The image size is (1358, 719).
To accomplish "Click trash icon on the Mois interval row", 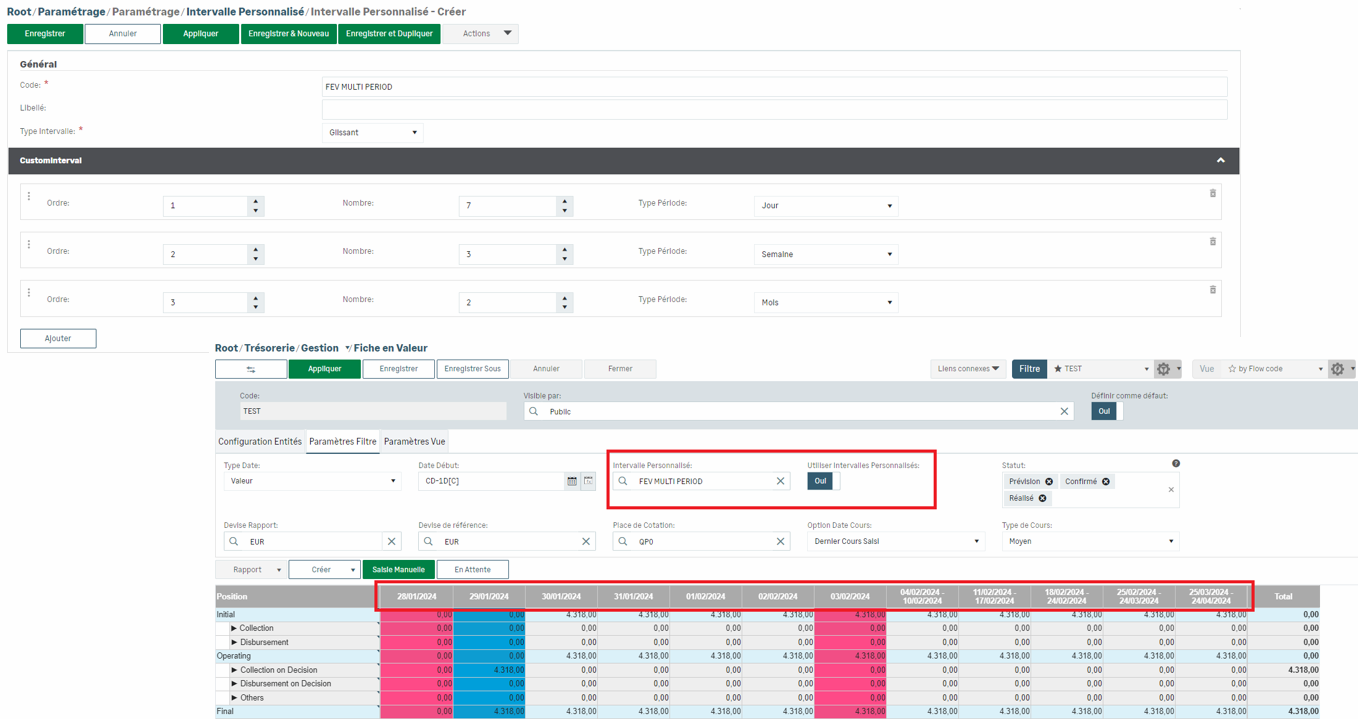I will (1213, 290).
